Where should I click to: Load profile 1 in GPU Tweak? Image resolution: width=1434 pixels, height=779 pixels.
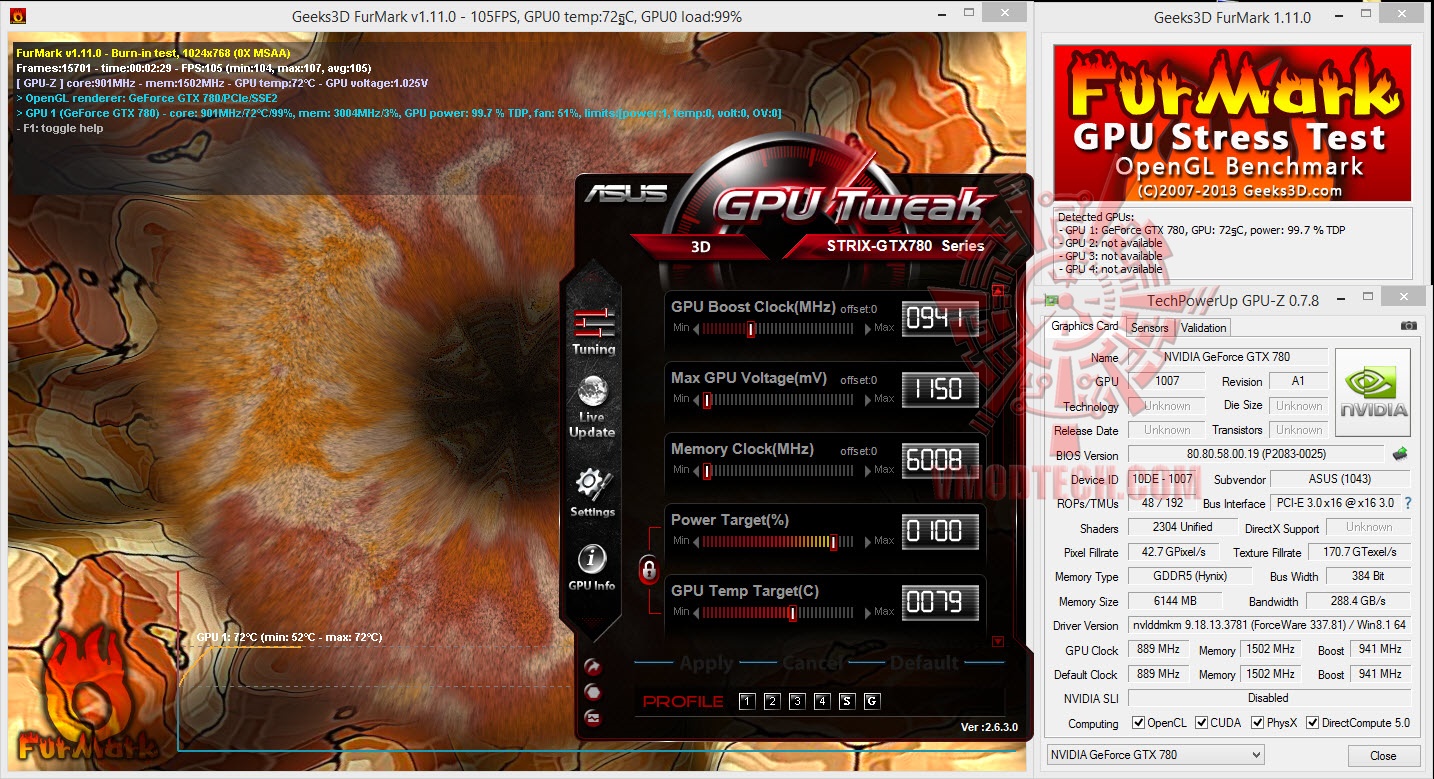pos(747,702)
